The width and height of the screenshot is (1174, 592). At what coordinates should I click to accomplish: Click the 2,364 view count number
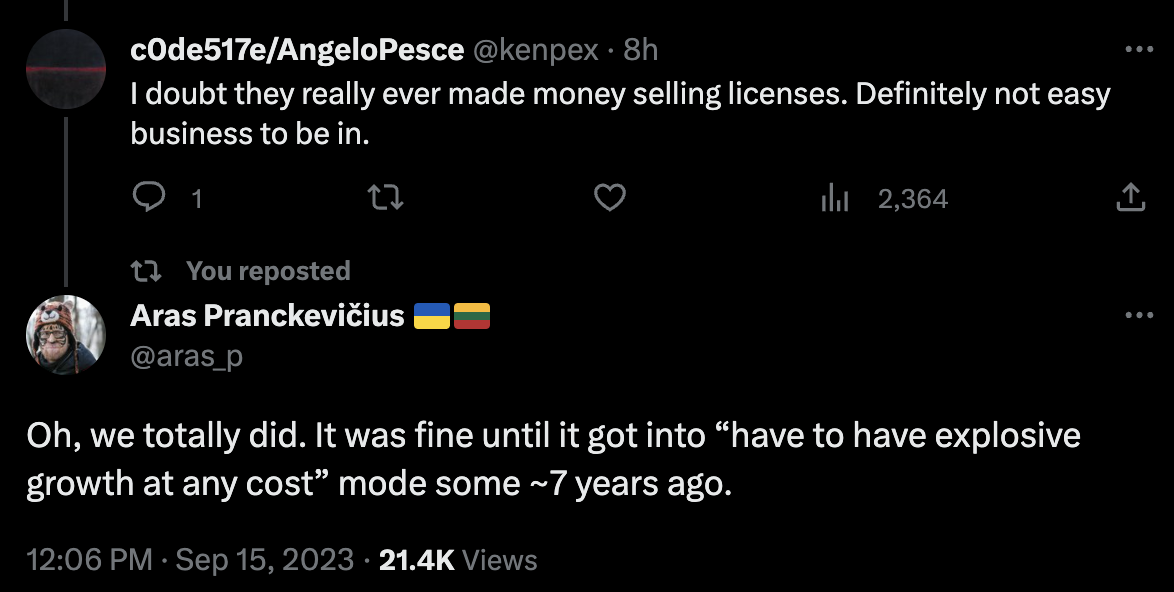912,199
